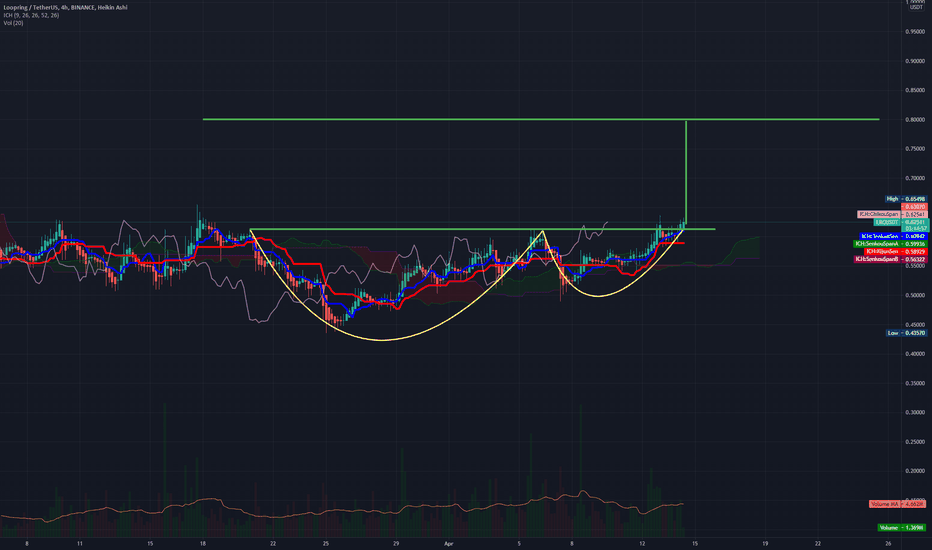932x550 pixels.
Task: Select the green vertical breakout projection line
Action: [687, 172]
